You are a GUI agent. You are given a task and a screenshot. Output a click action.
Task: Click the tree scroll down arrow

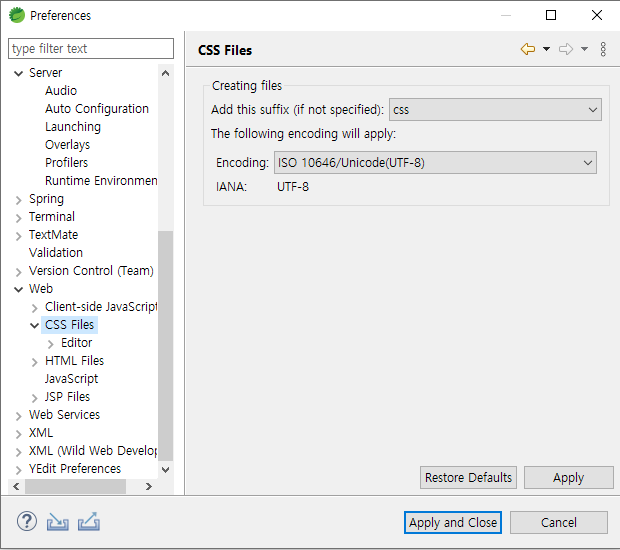coord(166,470)
